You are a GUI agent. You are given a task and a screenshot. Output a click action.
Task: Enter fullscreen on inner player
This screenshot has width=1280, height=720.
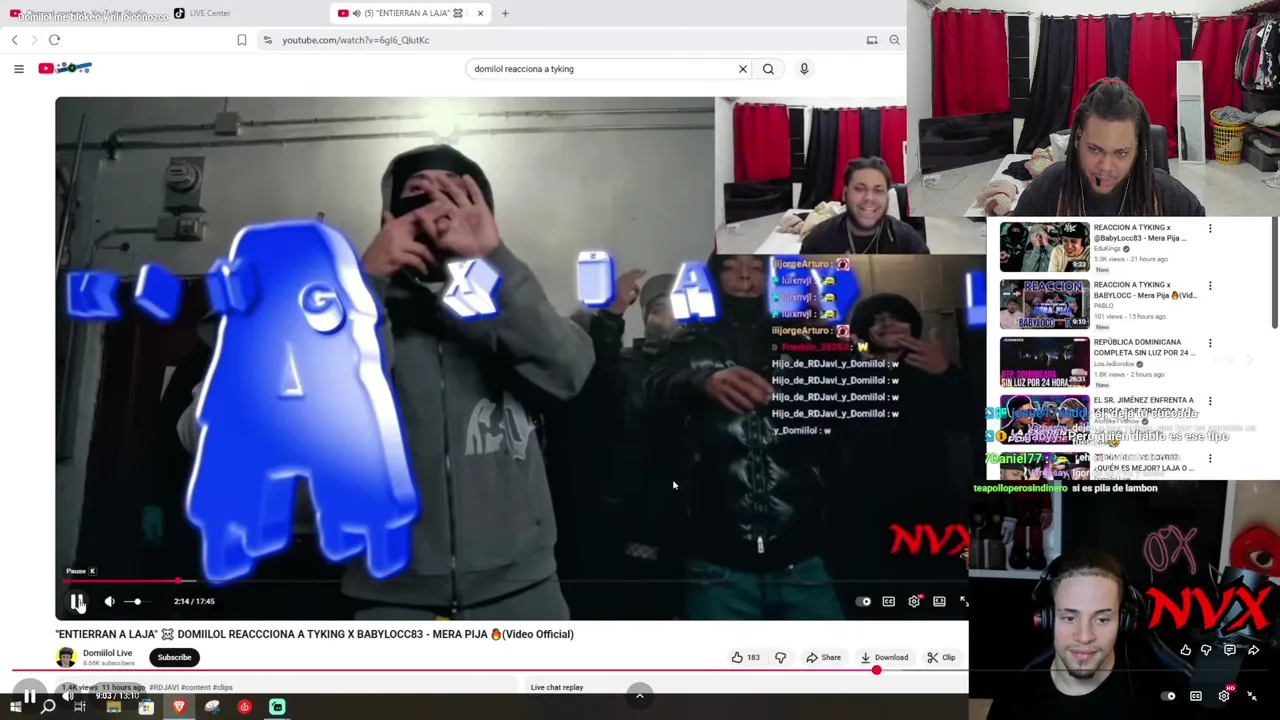click(x=964, y=601)
